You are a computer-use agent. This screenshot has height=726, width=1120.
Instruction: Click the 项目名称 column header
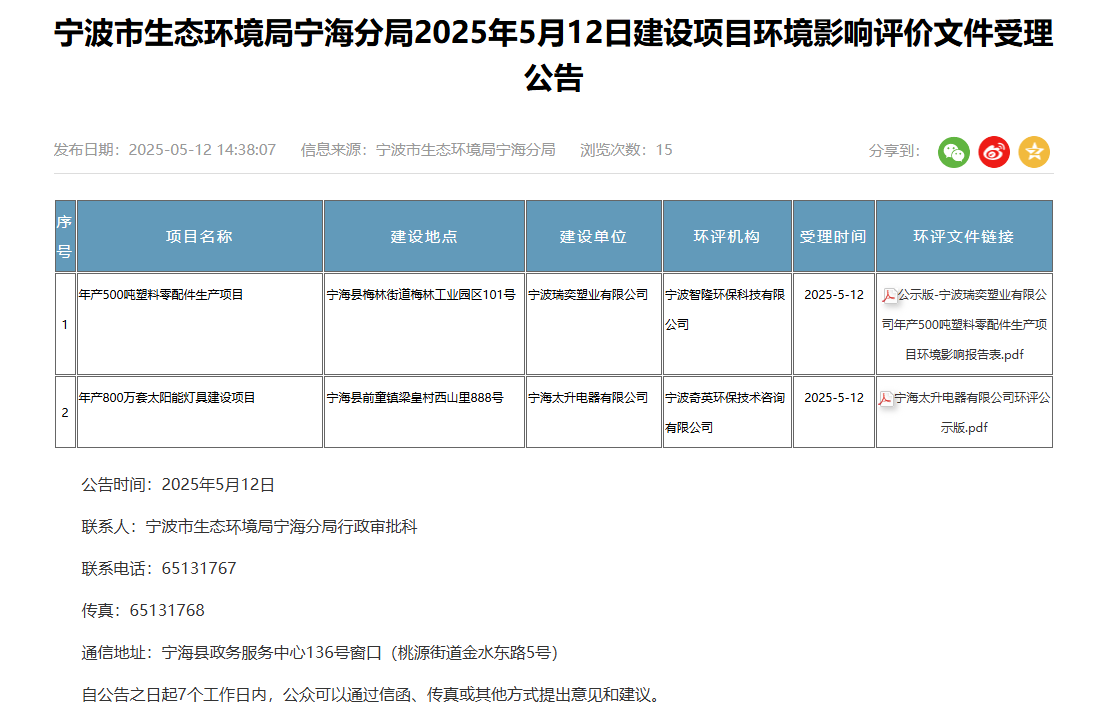tap(199, 237)
